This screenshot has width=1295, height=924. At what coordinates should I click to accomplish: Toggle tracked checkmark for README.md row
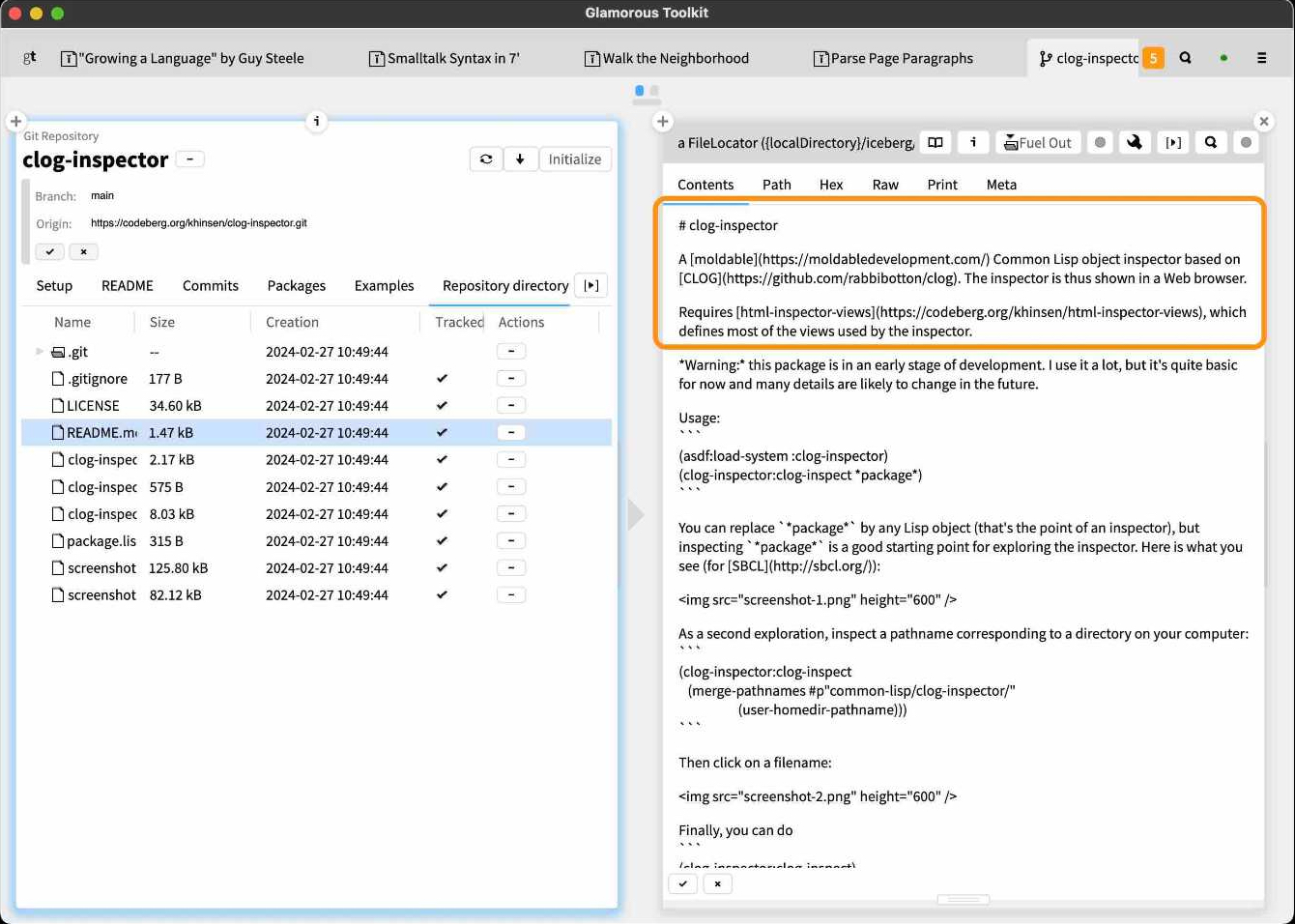tap(442, 433)
